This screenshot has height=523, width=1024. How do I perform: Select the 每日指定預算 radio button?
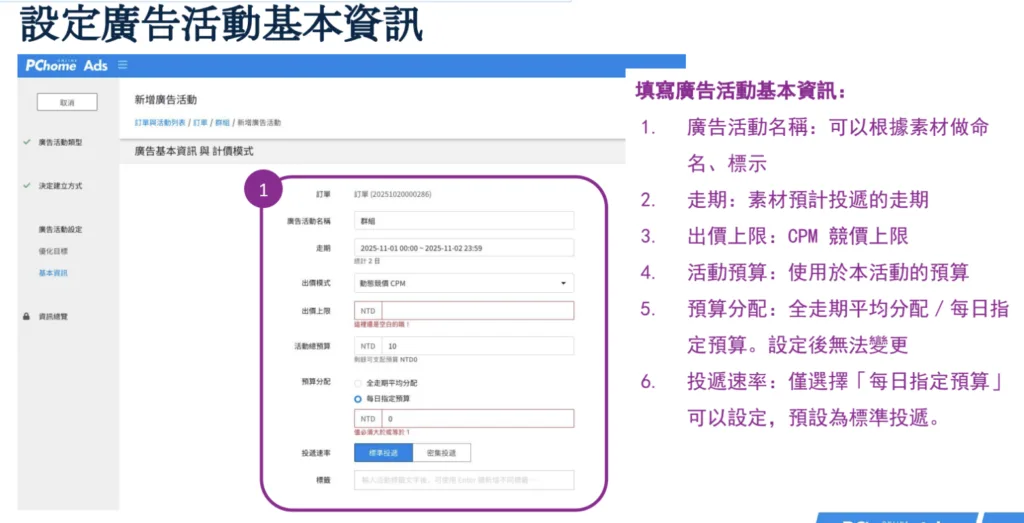click(x=359, y=398)
